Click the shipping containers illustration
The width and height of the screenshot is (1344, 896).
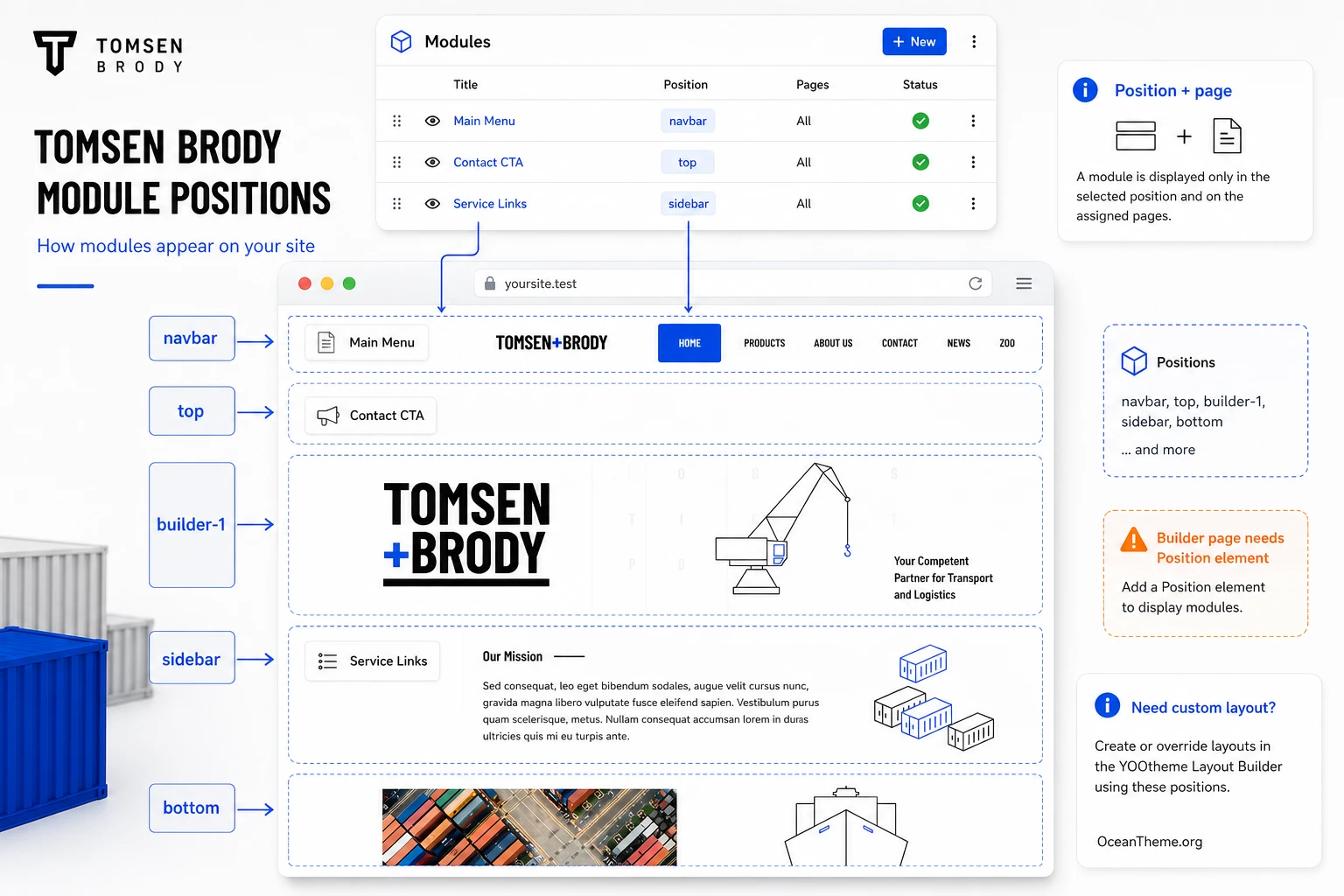[x=934, y=697]
